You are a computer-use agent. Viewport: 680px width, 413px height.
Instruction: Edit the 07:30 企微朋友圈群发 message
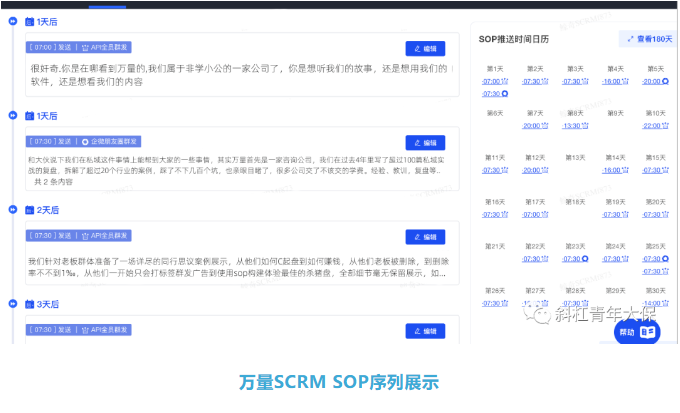pos(425,143)
